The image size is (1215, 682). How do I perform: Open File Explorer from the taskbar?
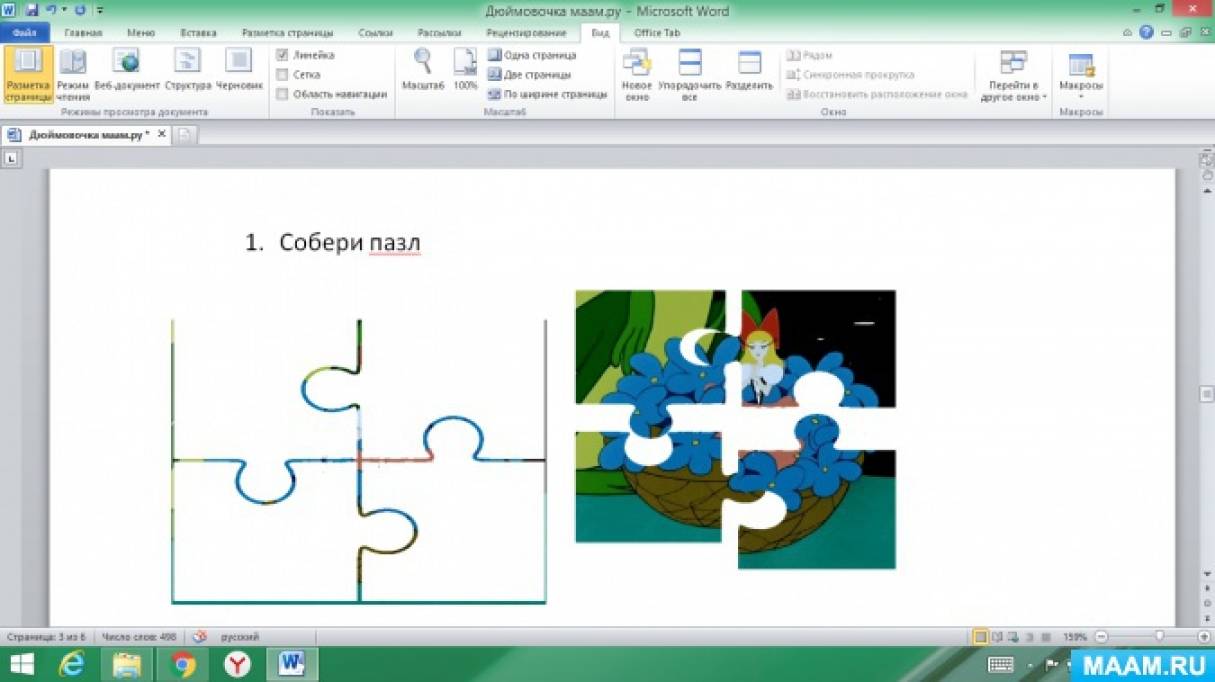pos(127,664)
